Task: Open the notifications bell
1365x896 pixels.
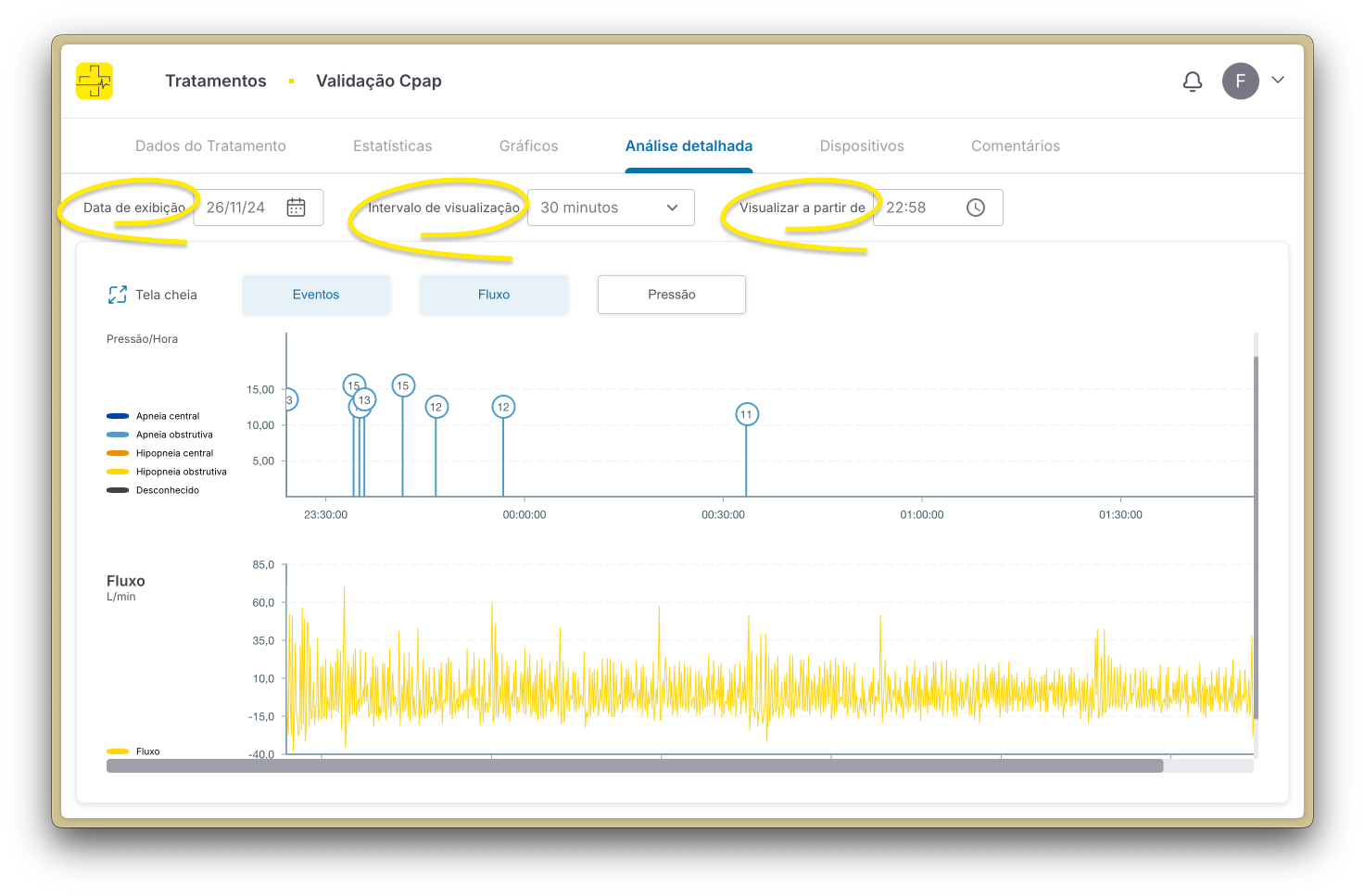Action: tap(1193, 82)
